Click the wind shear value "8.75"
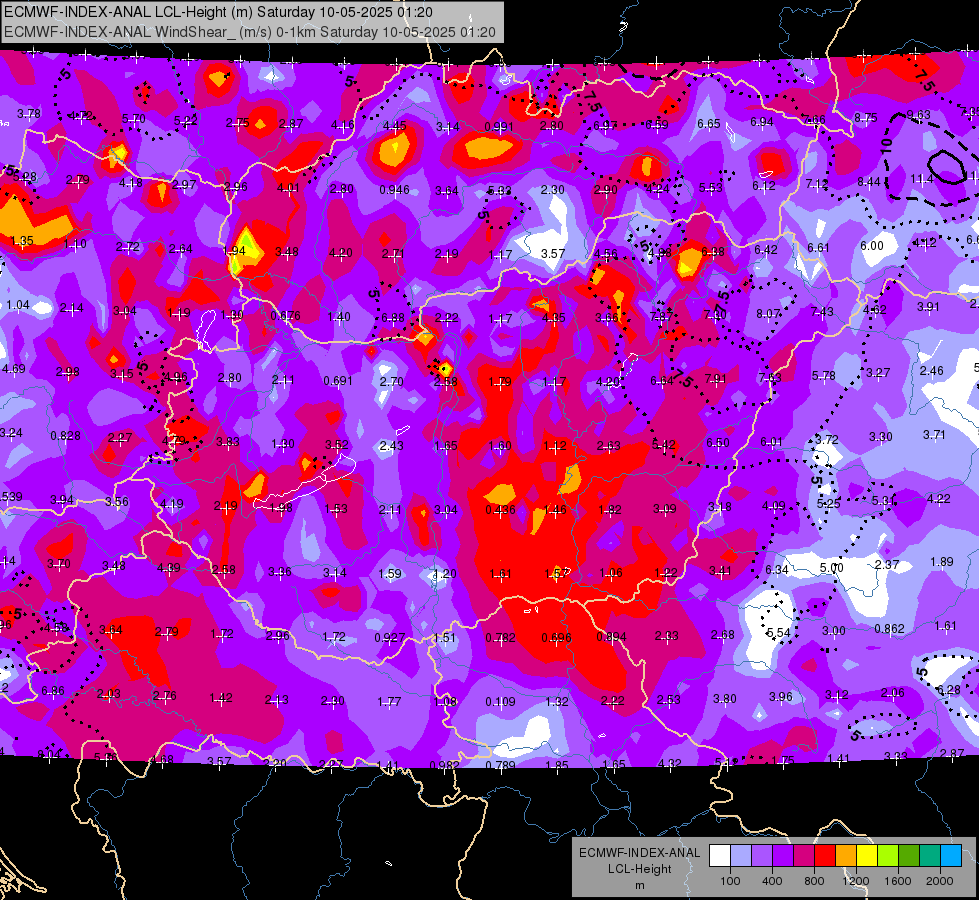979x900 pixels. point(866,117)
